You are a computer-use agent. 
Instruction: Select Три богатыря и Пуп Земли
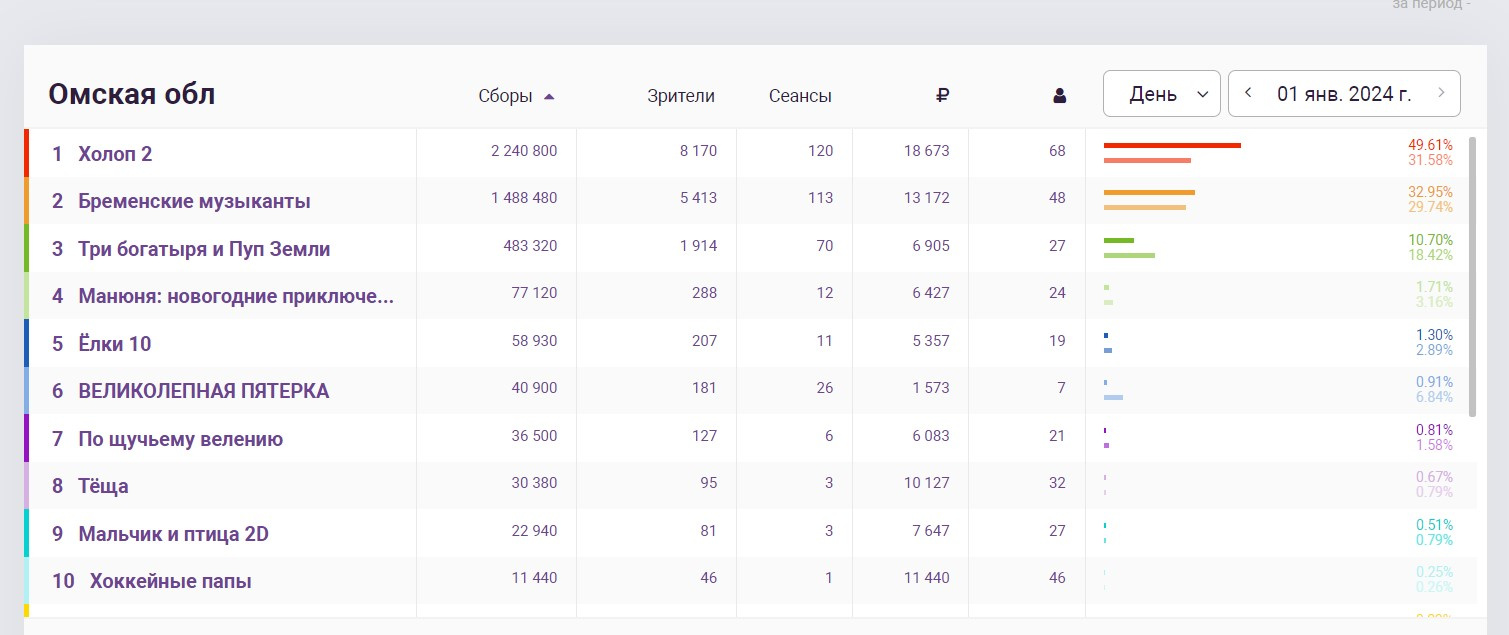click(204, 249)
